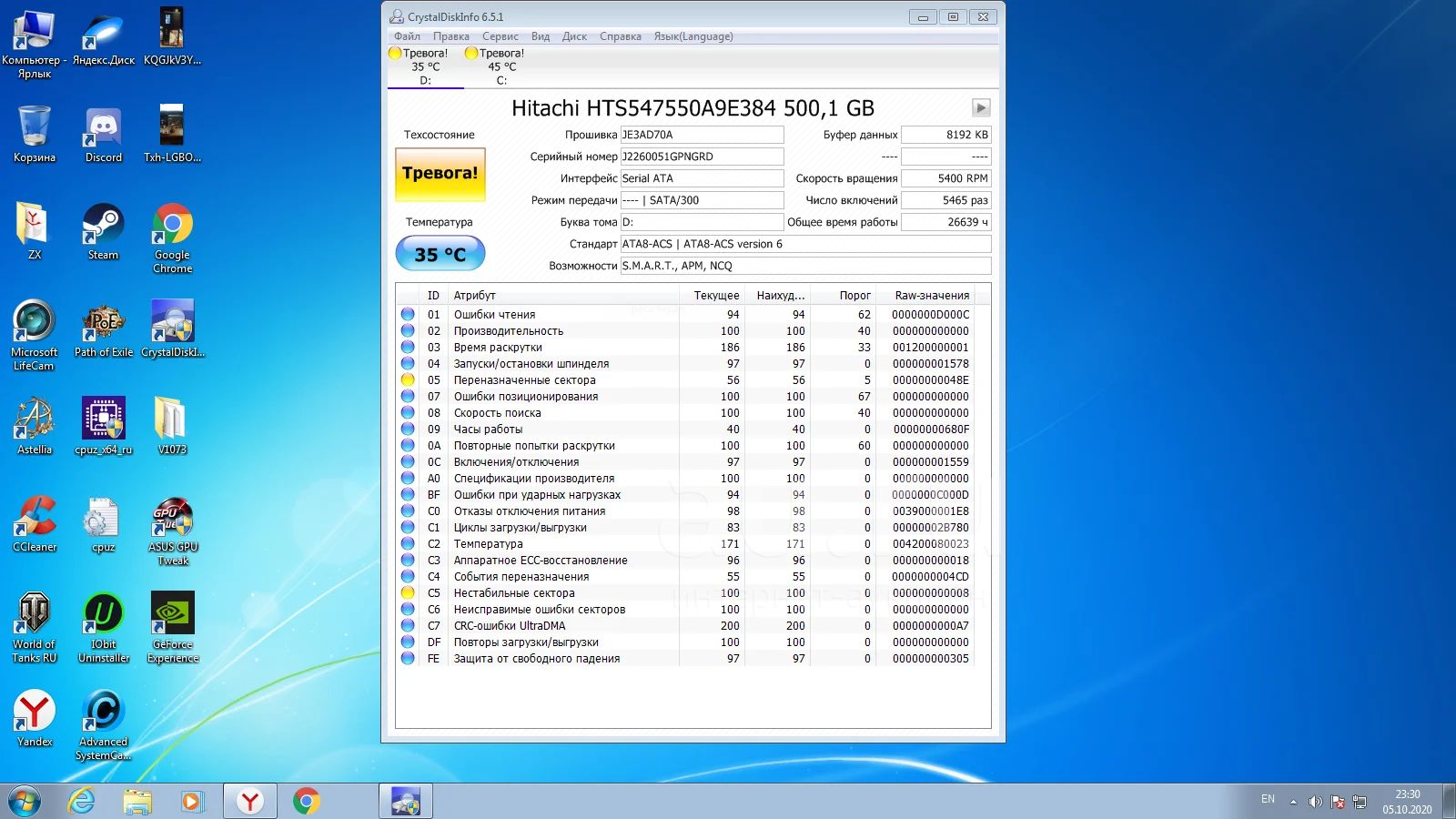Open Windows Explorer from the taskbar

click(x=137, y=802)
